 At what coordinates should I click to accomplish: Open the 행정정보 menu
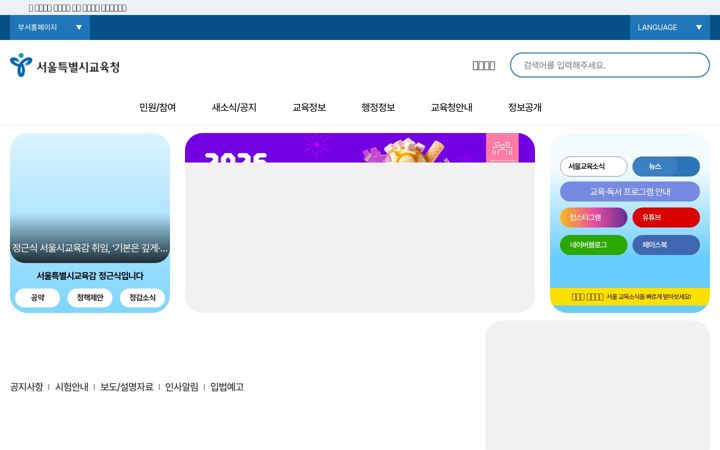[x=378, y=107]
